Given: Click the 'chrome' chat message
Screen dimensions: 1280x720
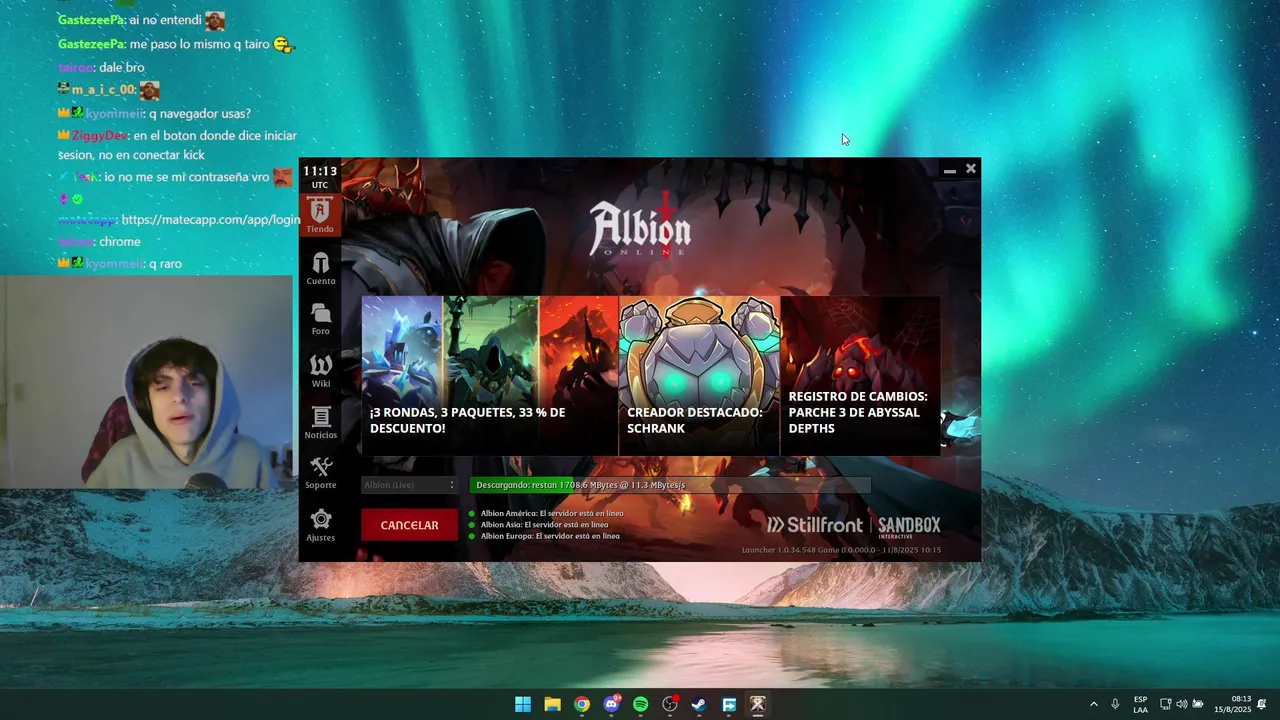Looking at the screenshot, I should [99, 241].
